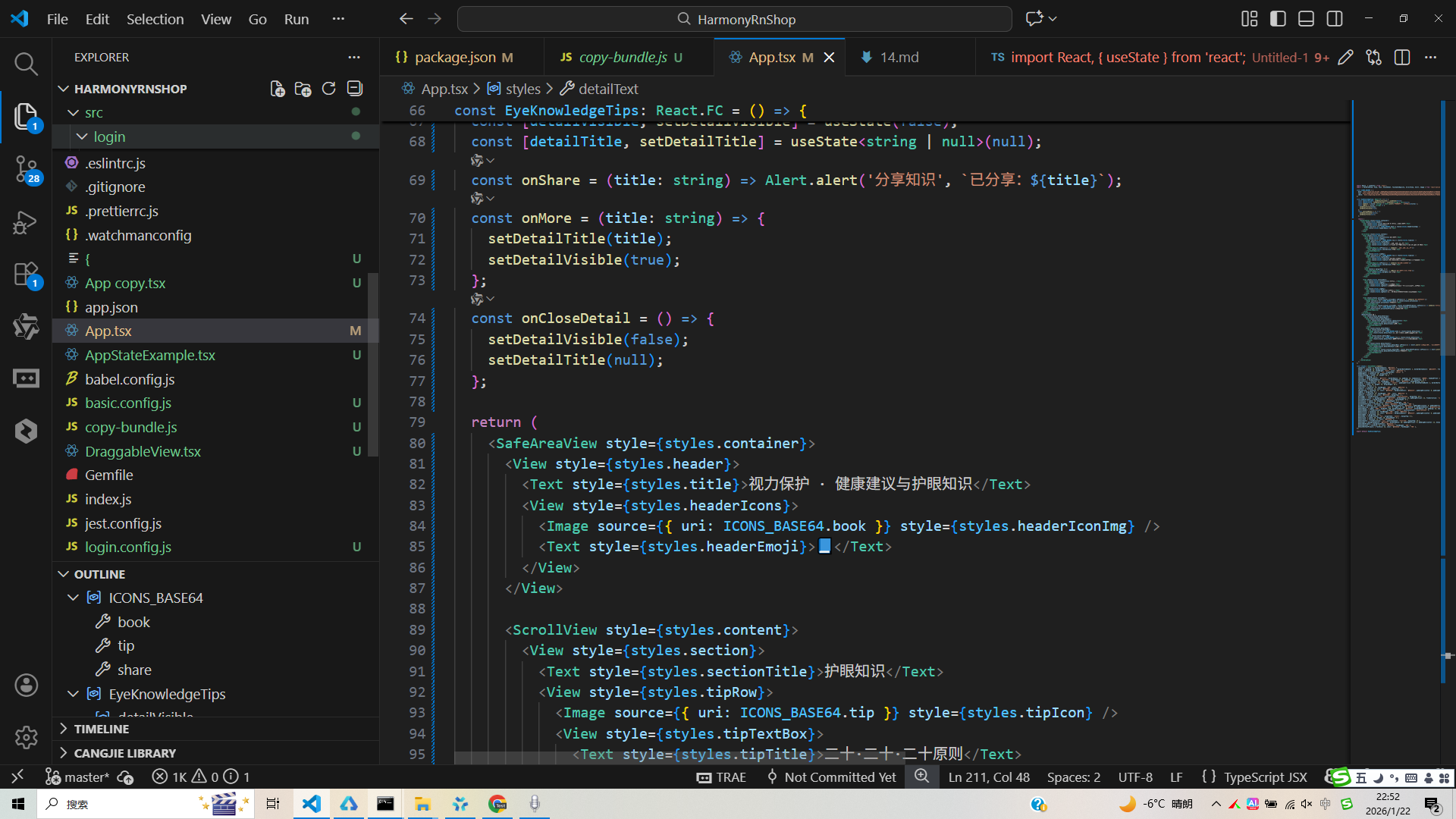Toggle the bottom panel layout button
This screenshot has width=1456, height=819.
1306,19
